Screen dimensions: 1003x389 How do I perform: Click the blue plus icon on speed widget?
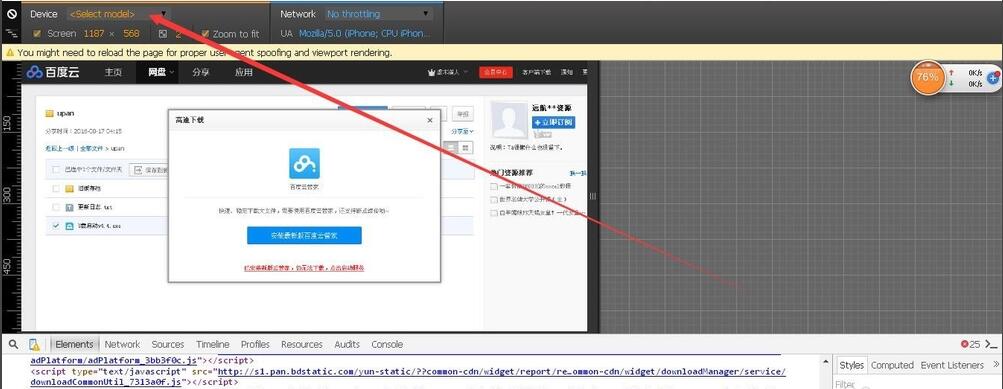click(x=993, y=77)
